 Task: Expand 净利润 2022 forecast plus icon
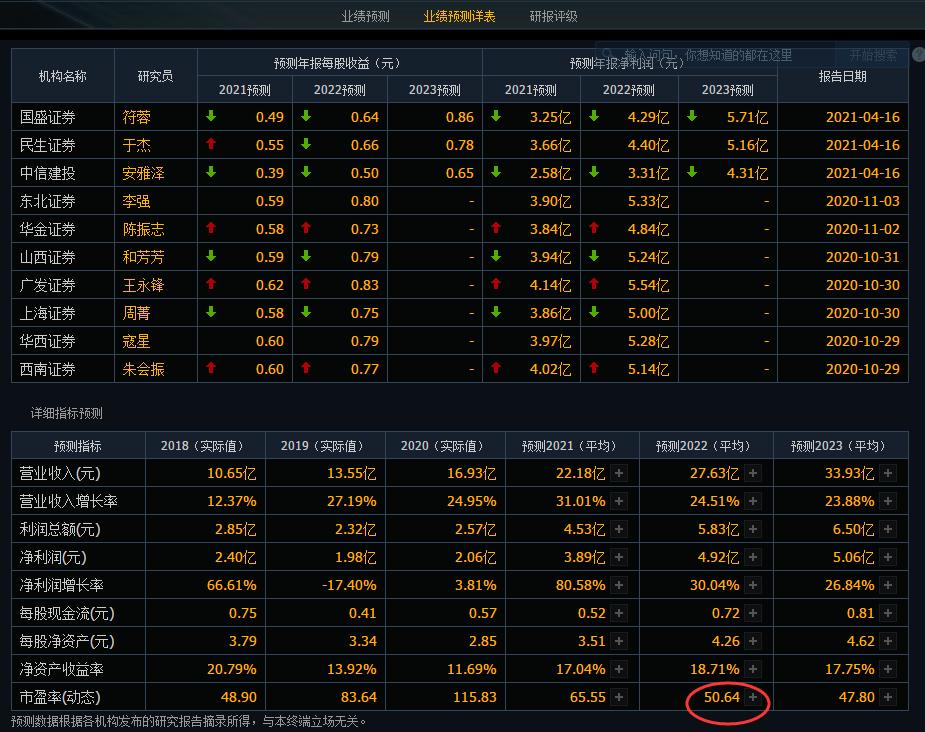click(x=753, y=557)
